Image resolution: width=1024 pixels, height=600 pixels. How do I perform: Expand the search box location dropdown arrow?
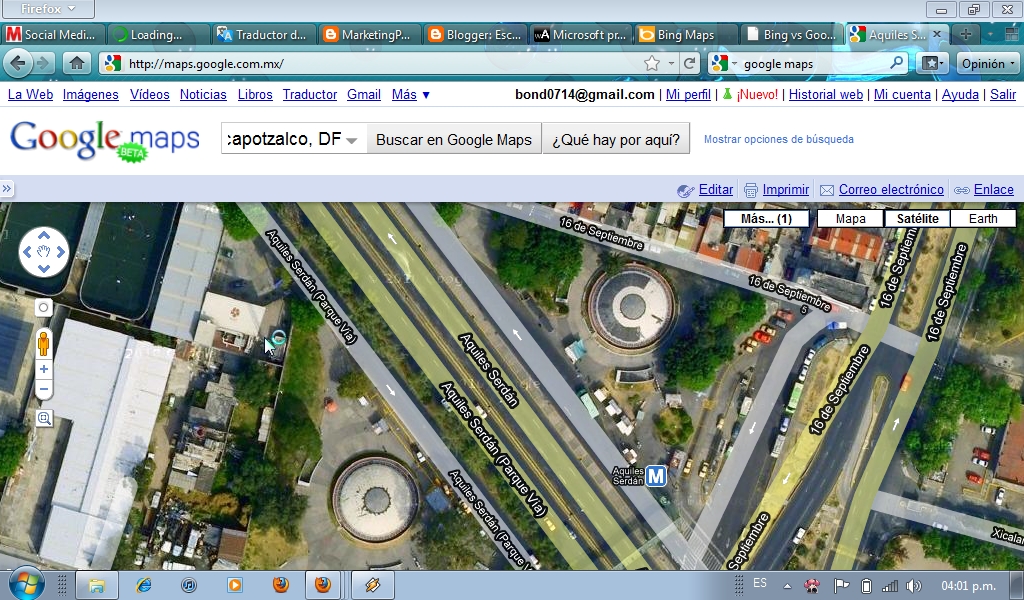(352, 139)
